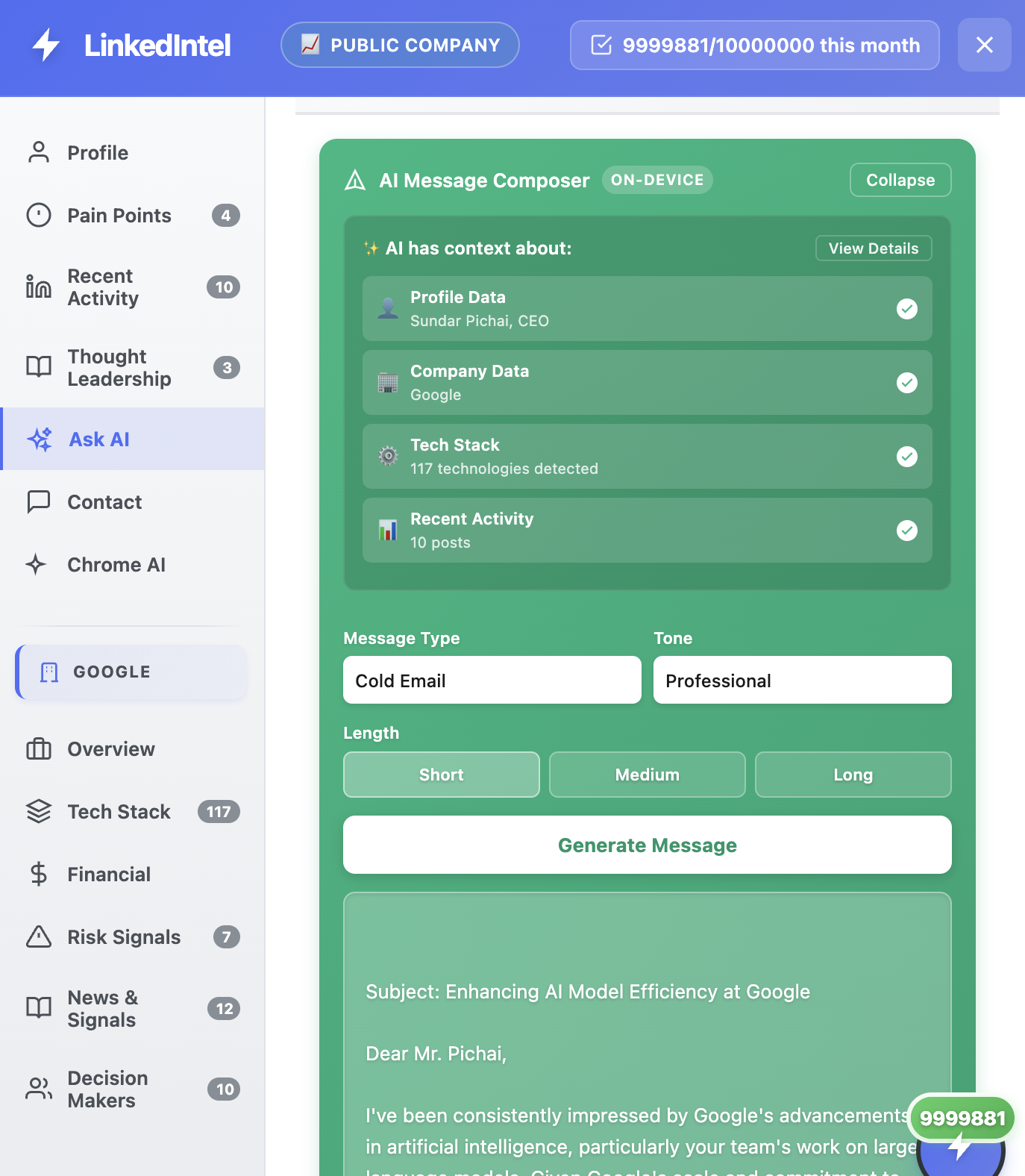This screenshot has height=1176, width=1025.
Task: Click the '117 technologies detected' text
Action: click(504, 469)
